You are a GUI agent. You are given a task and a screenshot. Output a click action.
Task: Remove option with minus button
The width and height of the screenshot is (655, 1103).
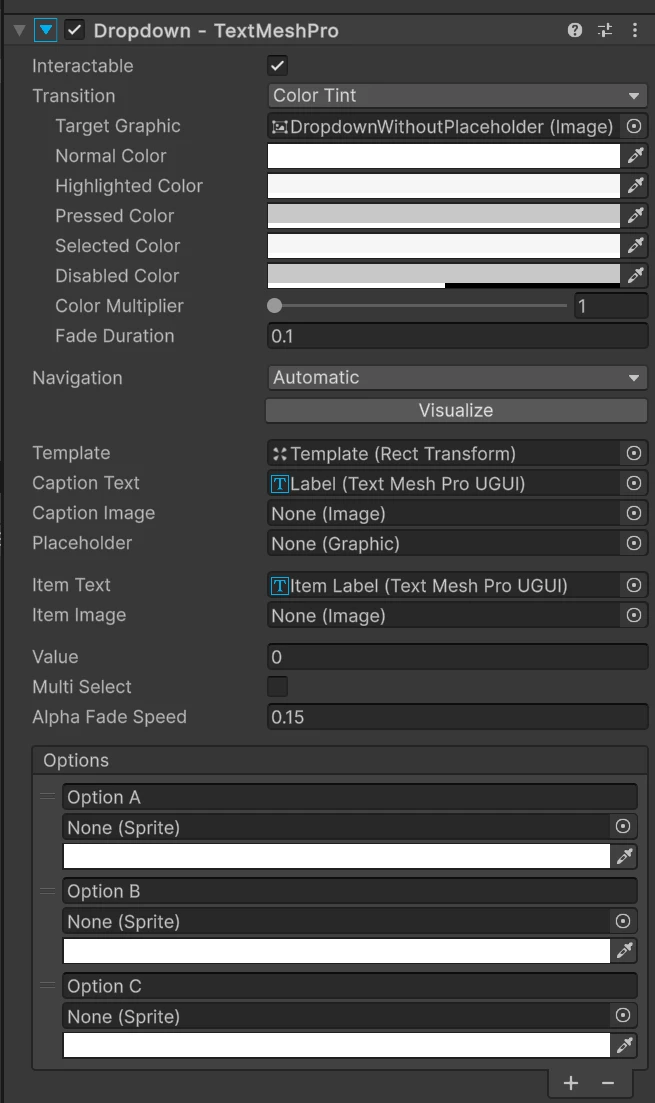click(x=607, y=1083)
